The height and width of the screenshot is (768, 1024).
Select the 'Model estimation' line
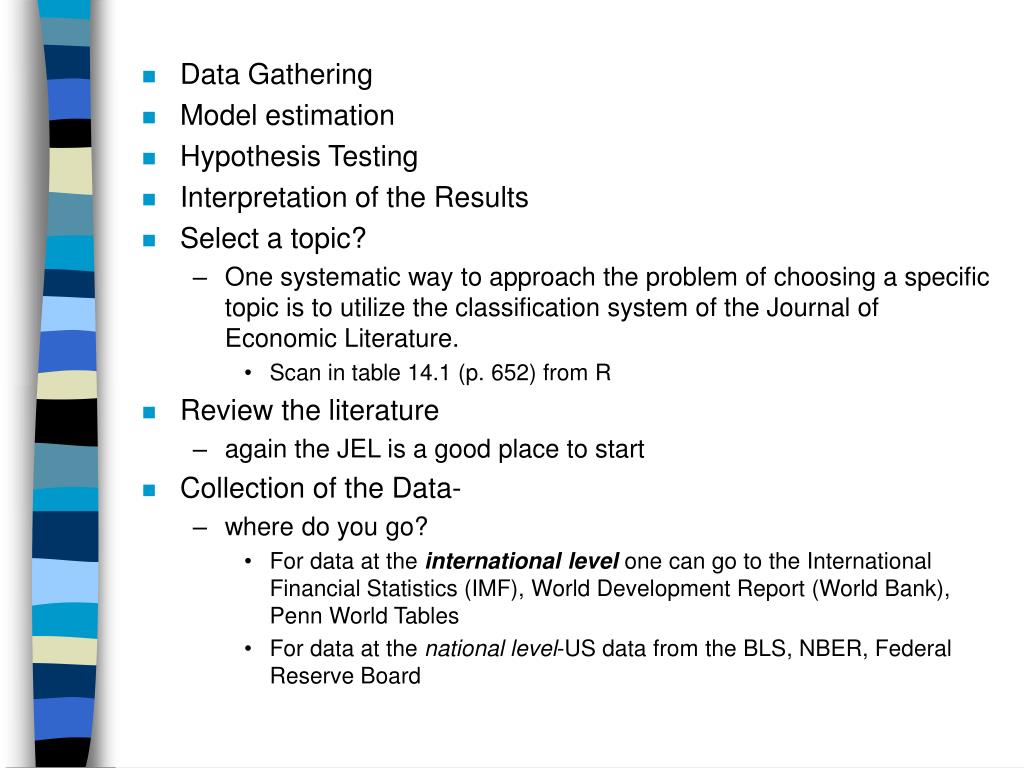(287, 116)
